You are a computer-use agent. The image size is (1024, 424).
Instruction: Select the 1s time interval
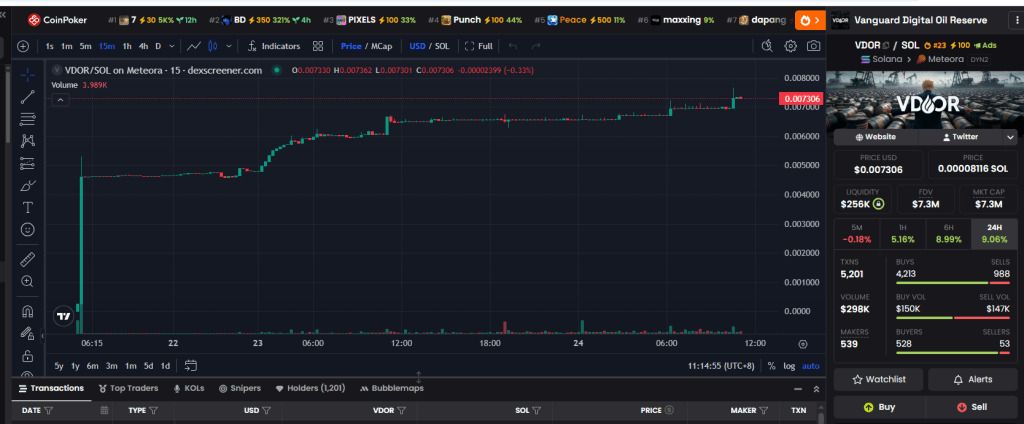pos(50,46)
